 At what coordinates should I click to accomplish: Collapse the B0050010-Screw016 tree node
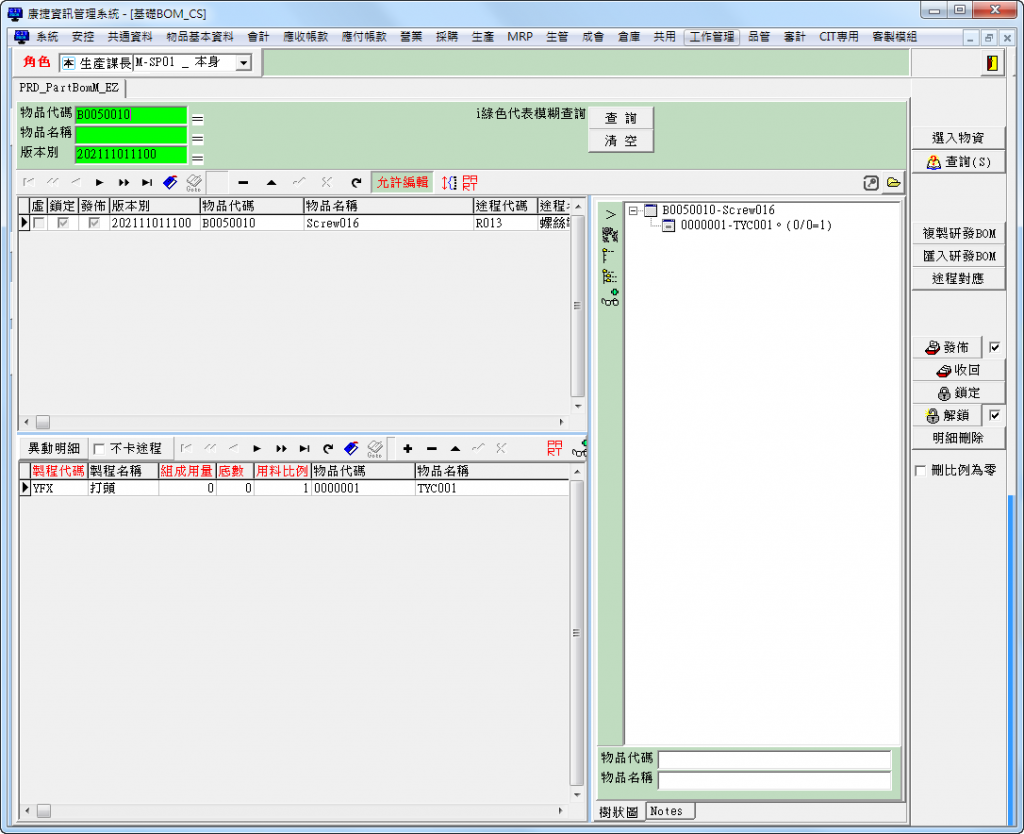pyautogui.click(x=633, y=211)
